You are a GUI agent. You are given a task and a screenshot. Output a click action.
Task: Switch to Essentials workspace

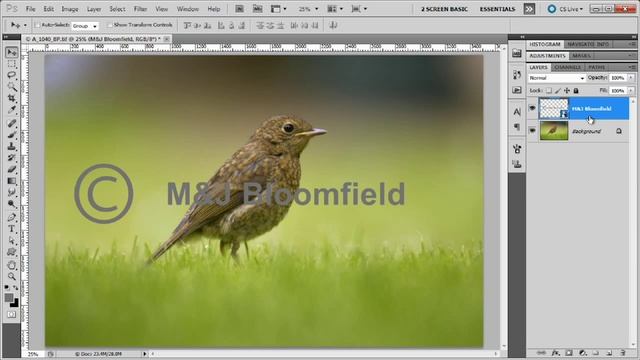497,9
